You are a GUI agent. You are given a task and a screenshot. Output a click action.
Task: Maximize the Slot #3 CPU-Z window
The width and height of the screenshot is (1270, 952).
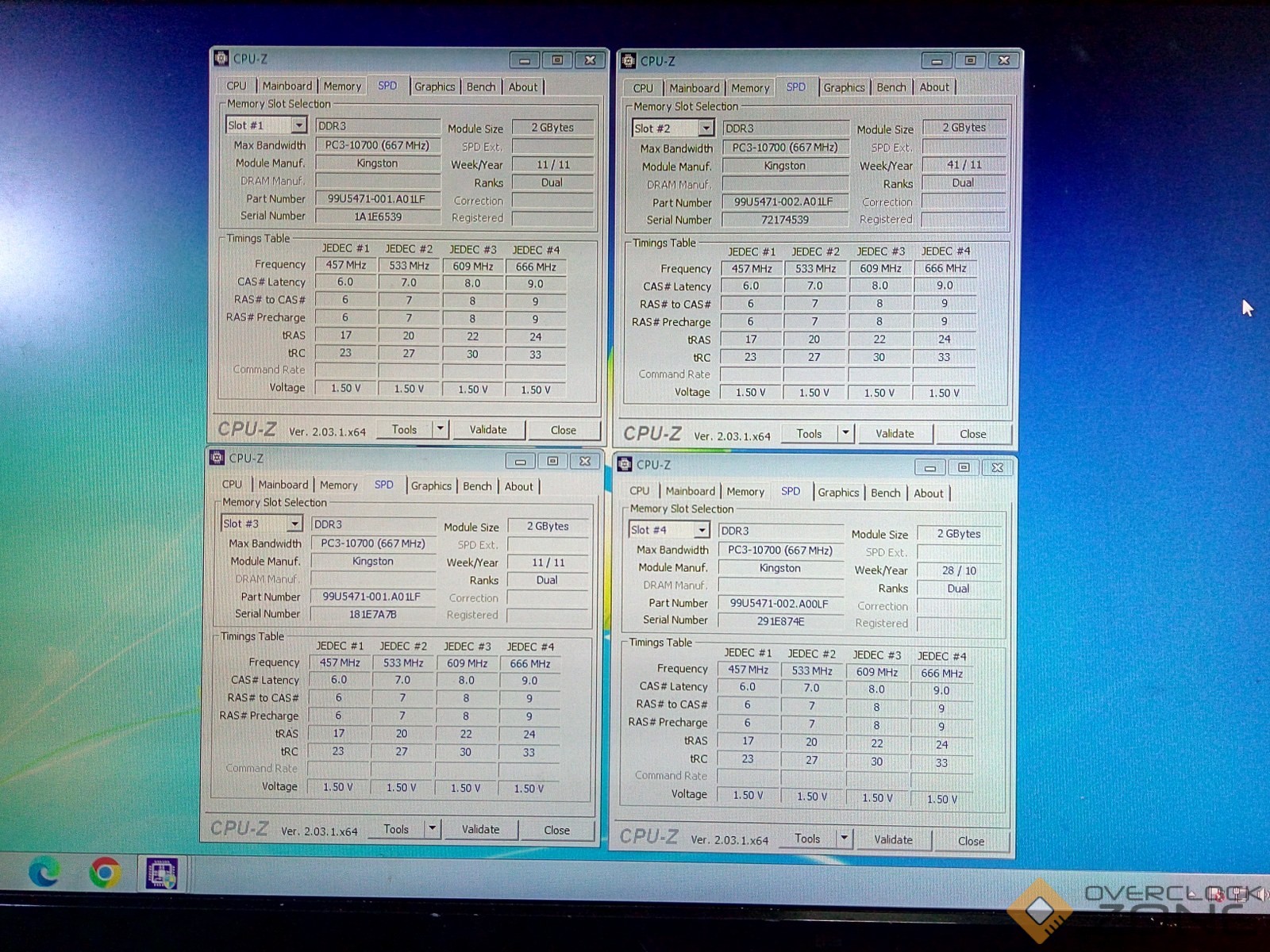coord(552,461)
